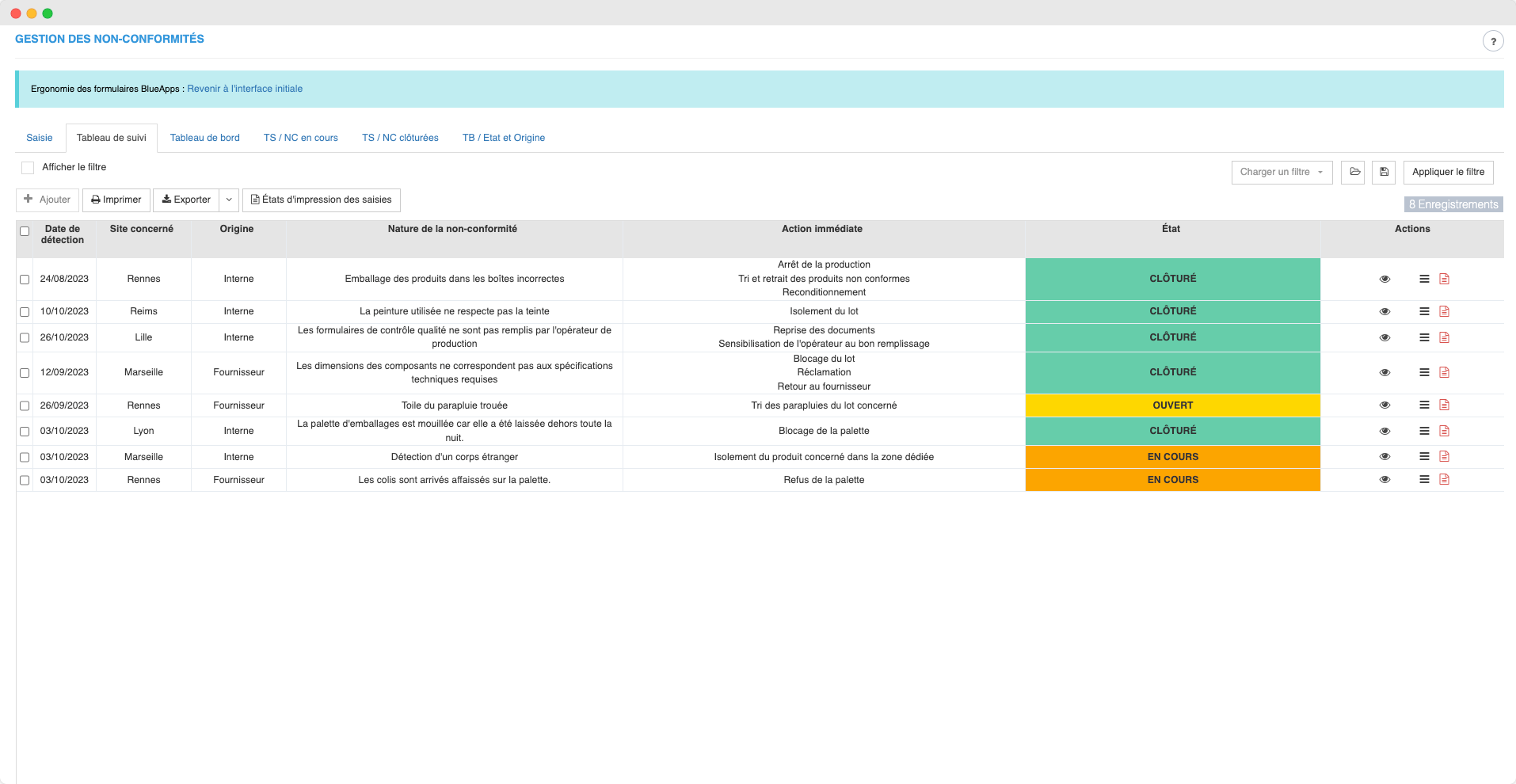Open the help question mark icon
The width and height of the screenshot is (1516, 784).
point(1493,41)
